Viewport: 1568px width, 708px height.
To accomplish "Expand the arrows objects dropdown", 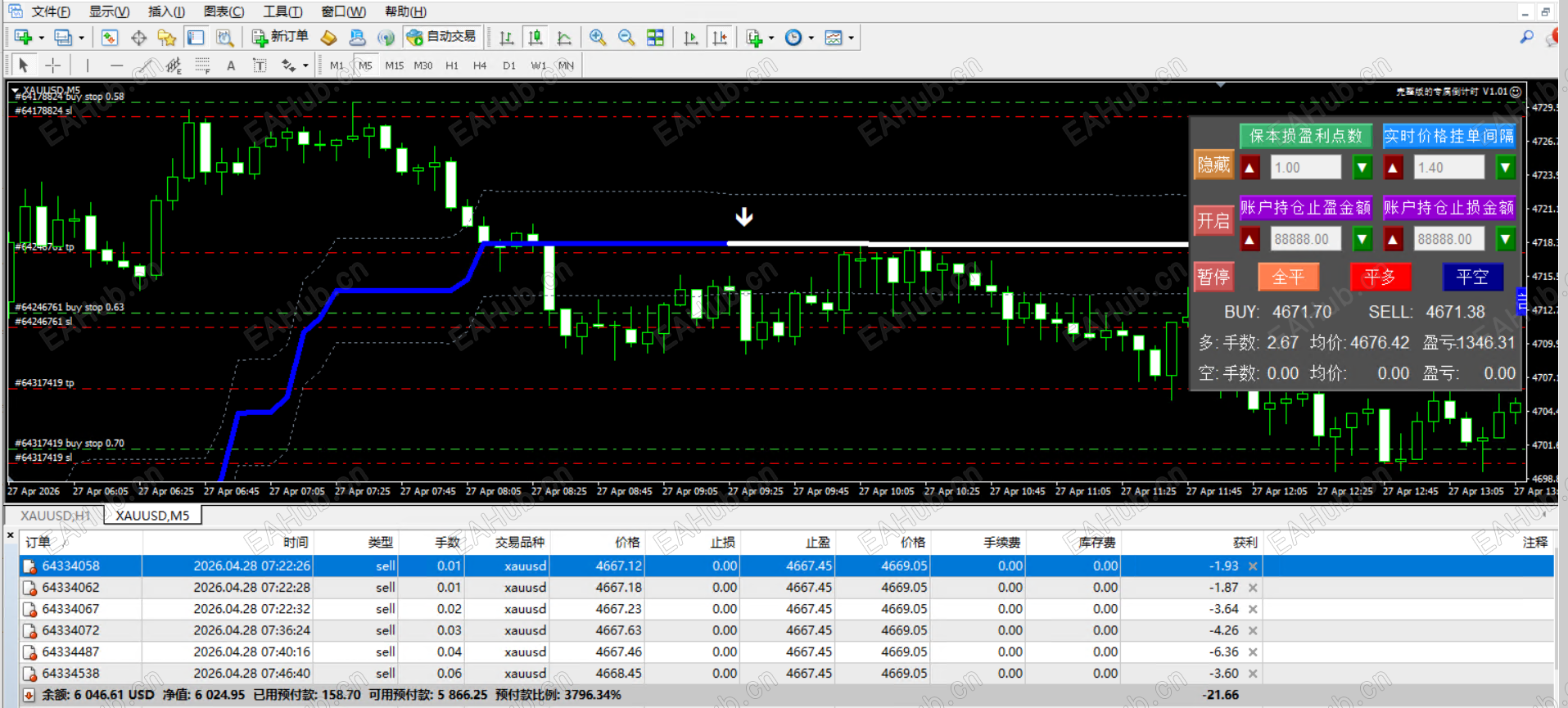I will (305, 66).
